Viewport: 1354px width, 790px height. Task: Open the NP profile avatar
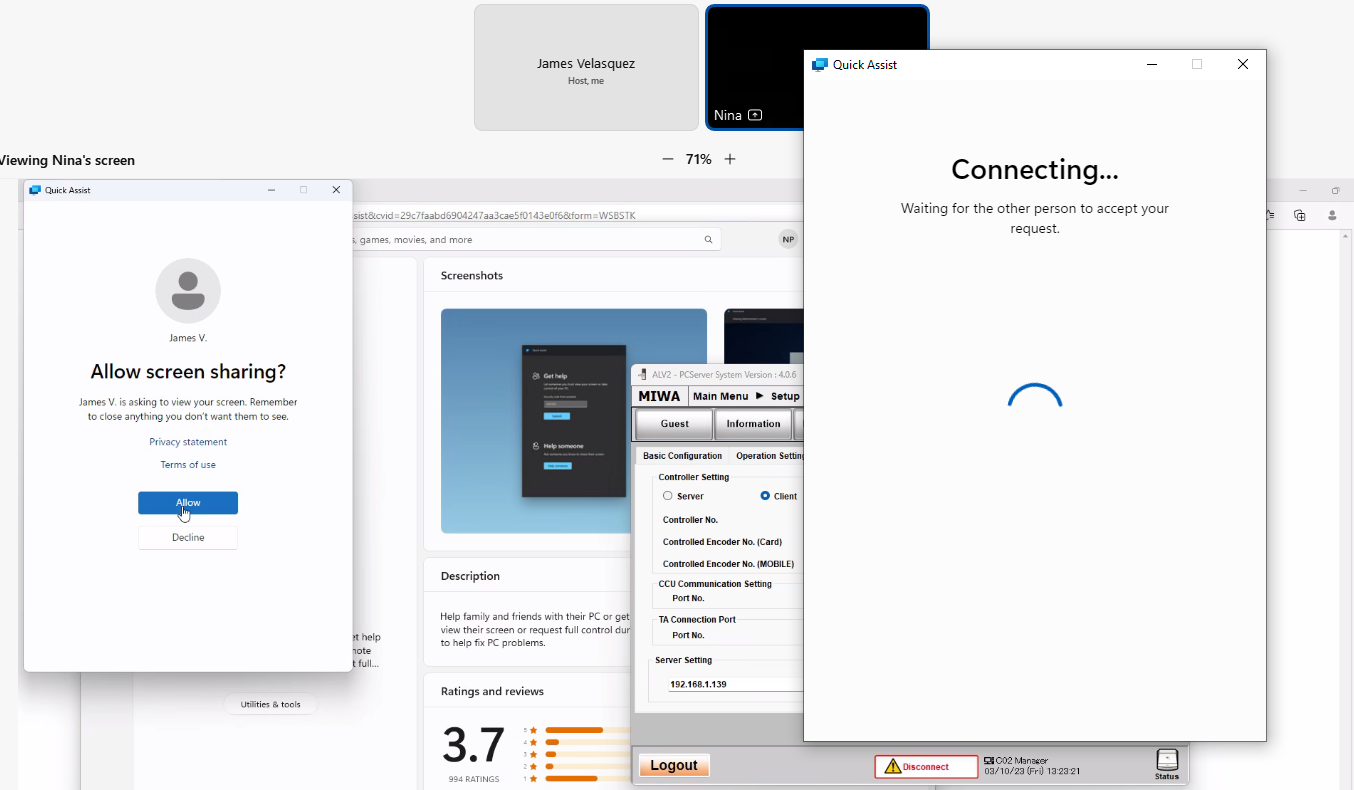(x=788, y=240)
